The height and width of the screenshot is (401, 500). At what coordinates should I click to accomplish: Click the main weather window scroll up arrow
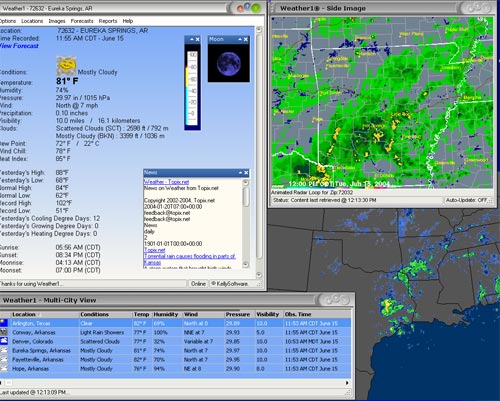click(259, 30)
